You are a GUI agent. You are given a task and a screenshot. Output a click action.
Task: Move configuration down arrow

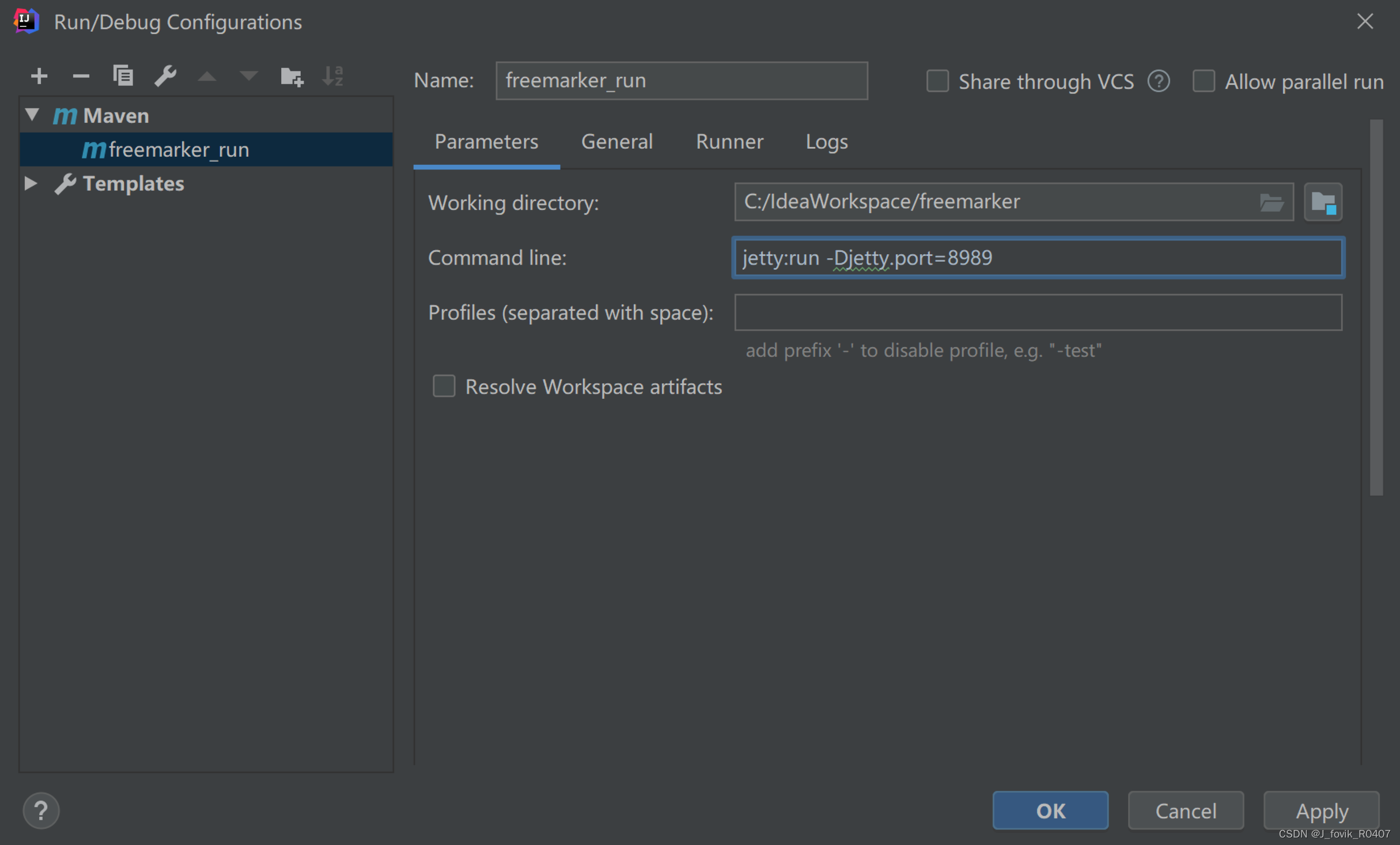[x=249, y=76]
